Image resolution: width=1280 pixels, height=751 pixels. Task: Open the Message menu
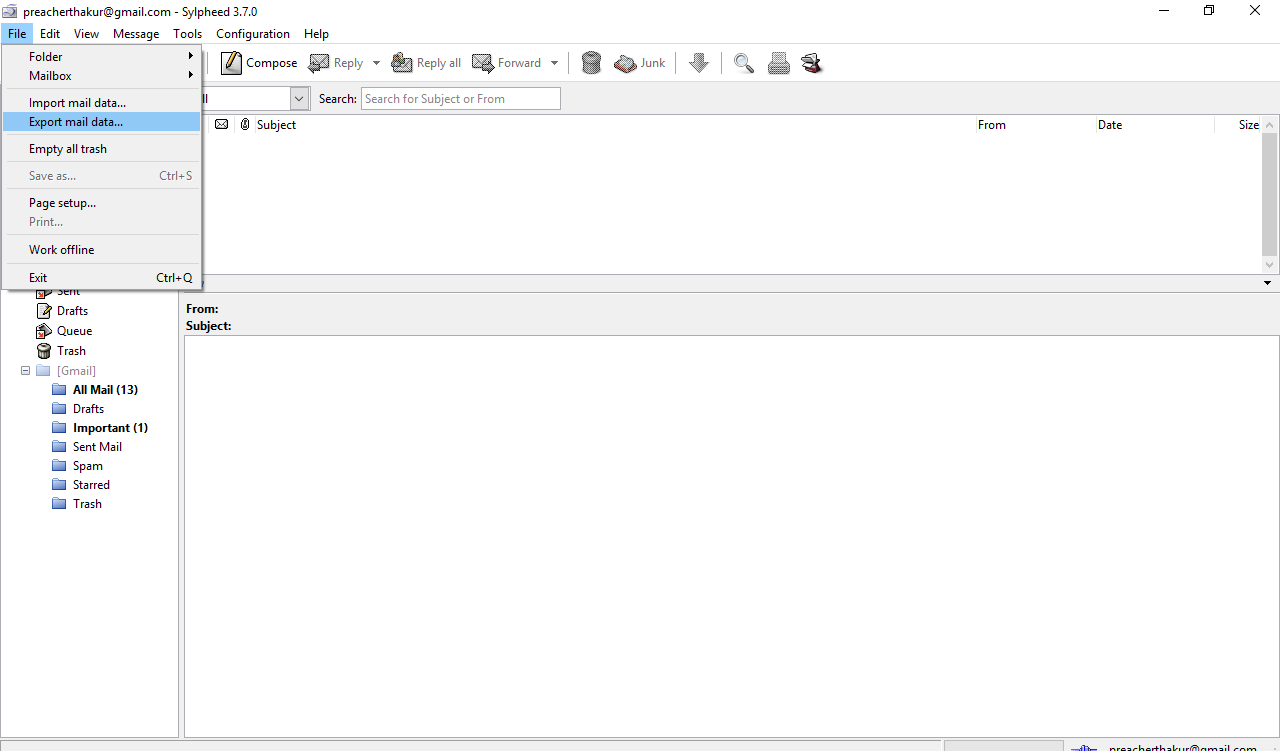click(x=136, y=34)
